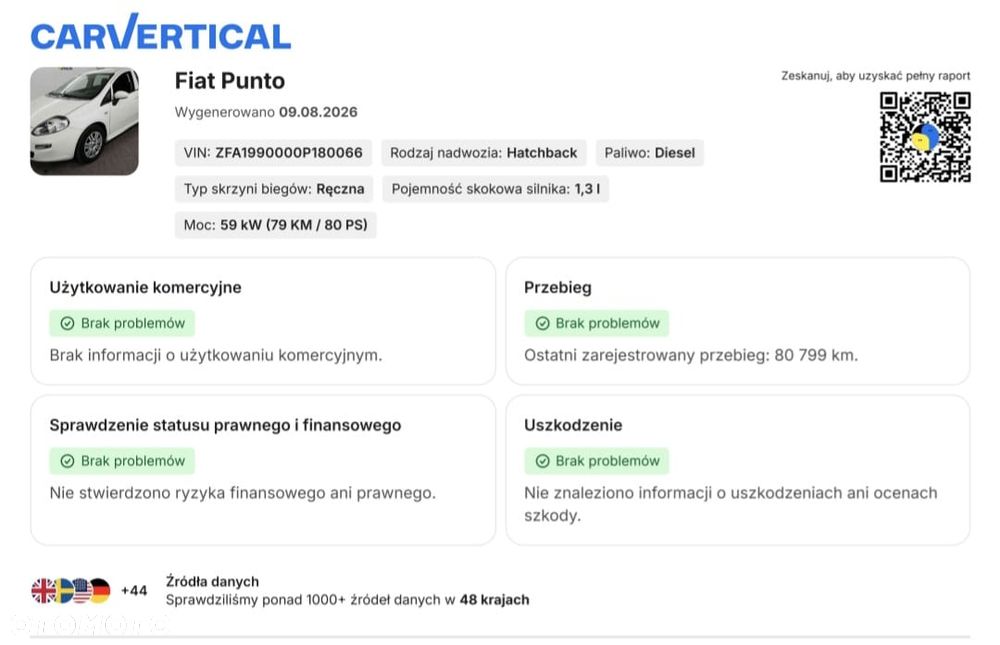Click Nie stwierdzono ryzyka finansowego text

point(242,493)
